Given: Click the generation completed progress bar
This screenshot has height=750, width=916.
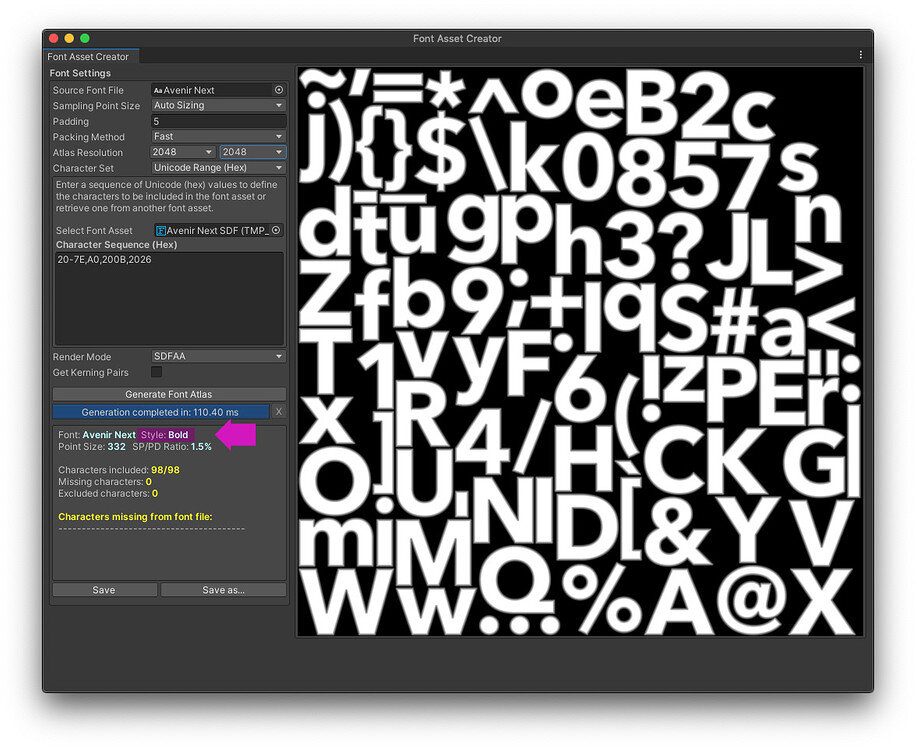Looking at the screenshot, I should pos(161,412).
